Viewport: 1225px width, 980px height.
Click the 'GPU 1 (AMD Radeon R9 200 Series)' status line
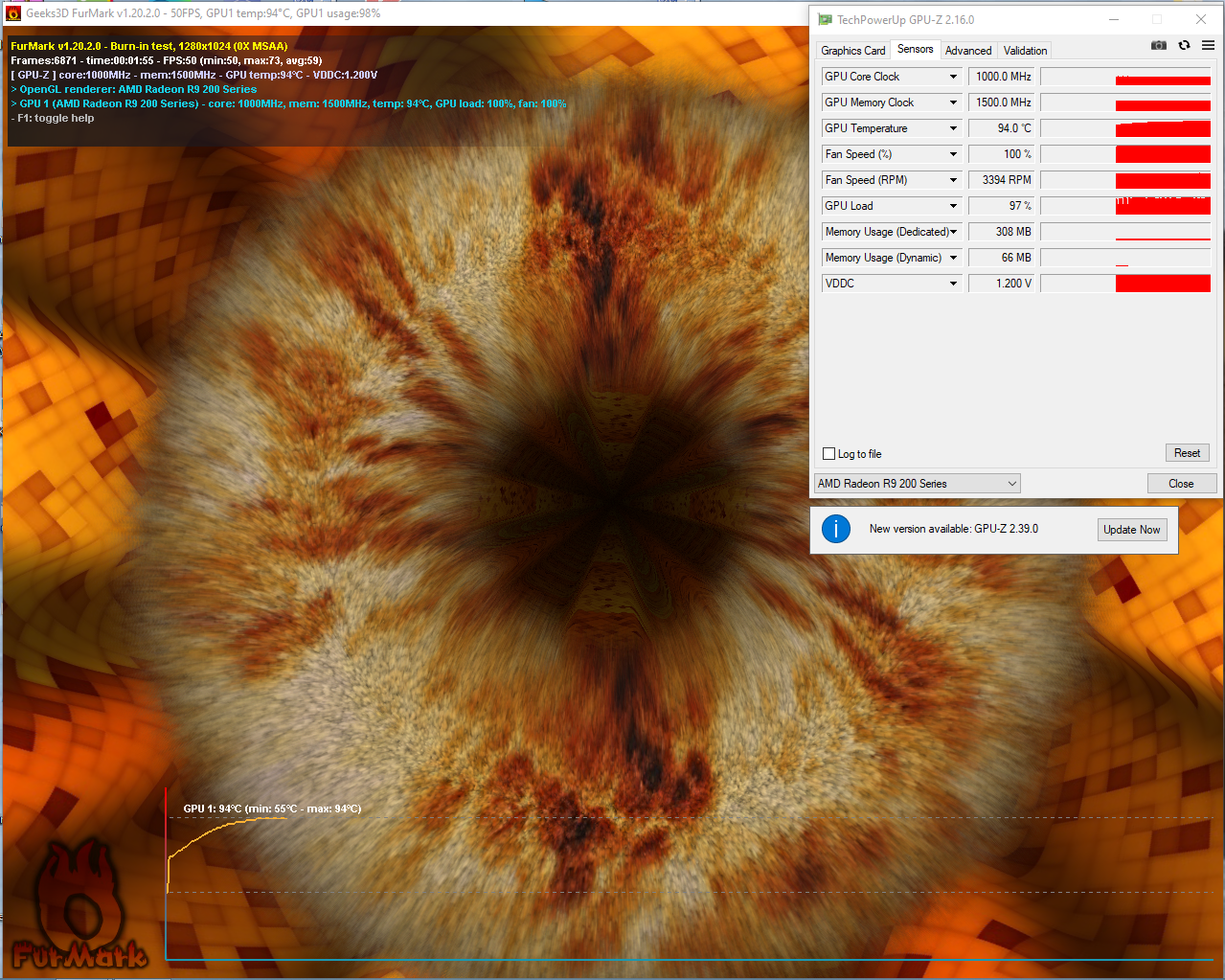(289, 103)
